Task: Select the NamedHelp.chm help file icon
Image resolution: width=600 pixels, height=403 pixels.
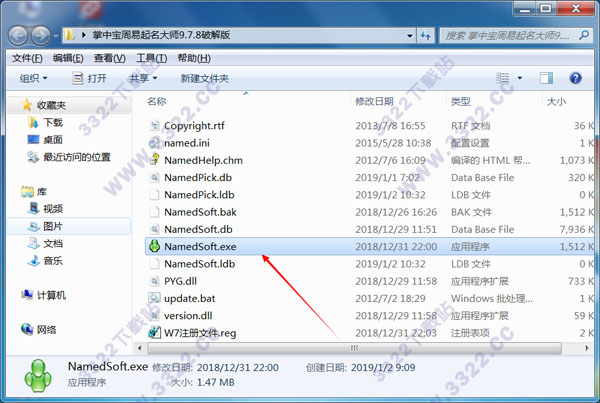Action: (x=154, y=160)
